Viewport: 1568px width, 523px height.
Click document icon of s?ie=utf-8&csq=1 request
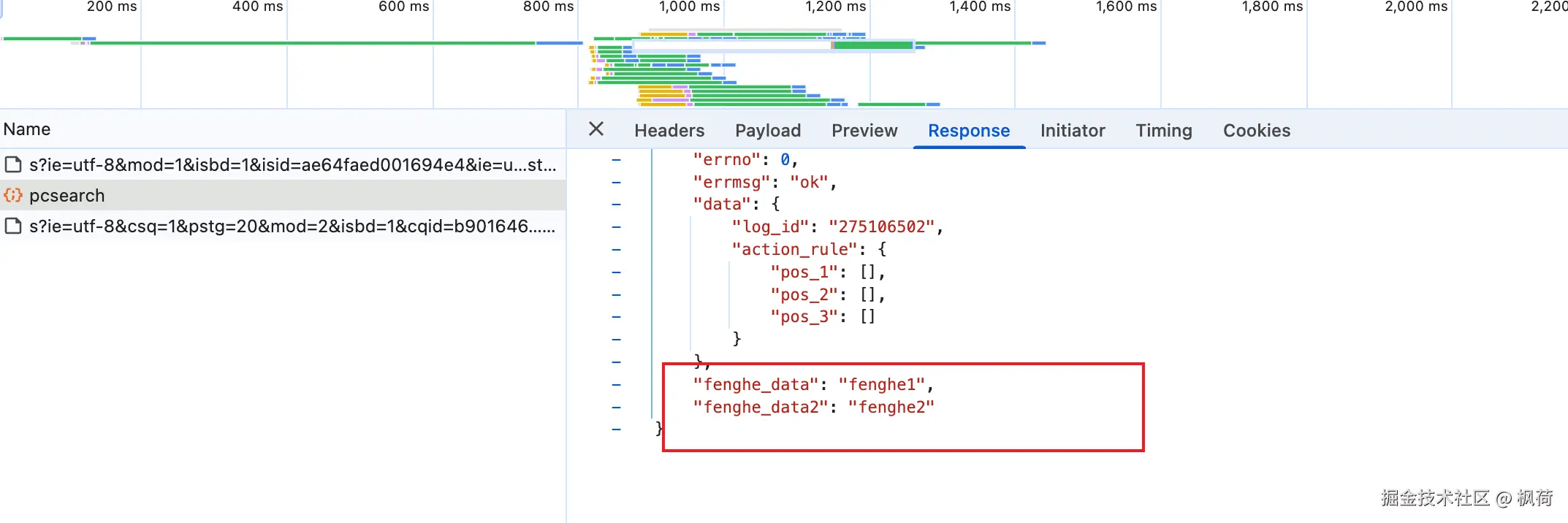(13, 226)
